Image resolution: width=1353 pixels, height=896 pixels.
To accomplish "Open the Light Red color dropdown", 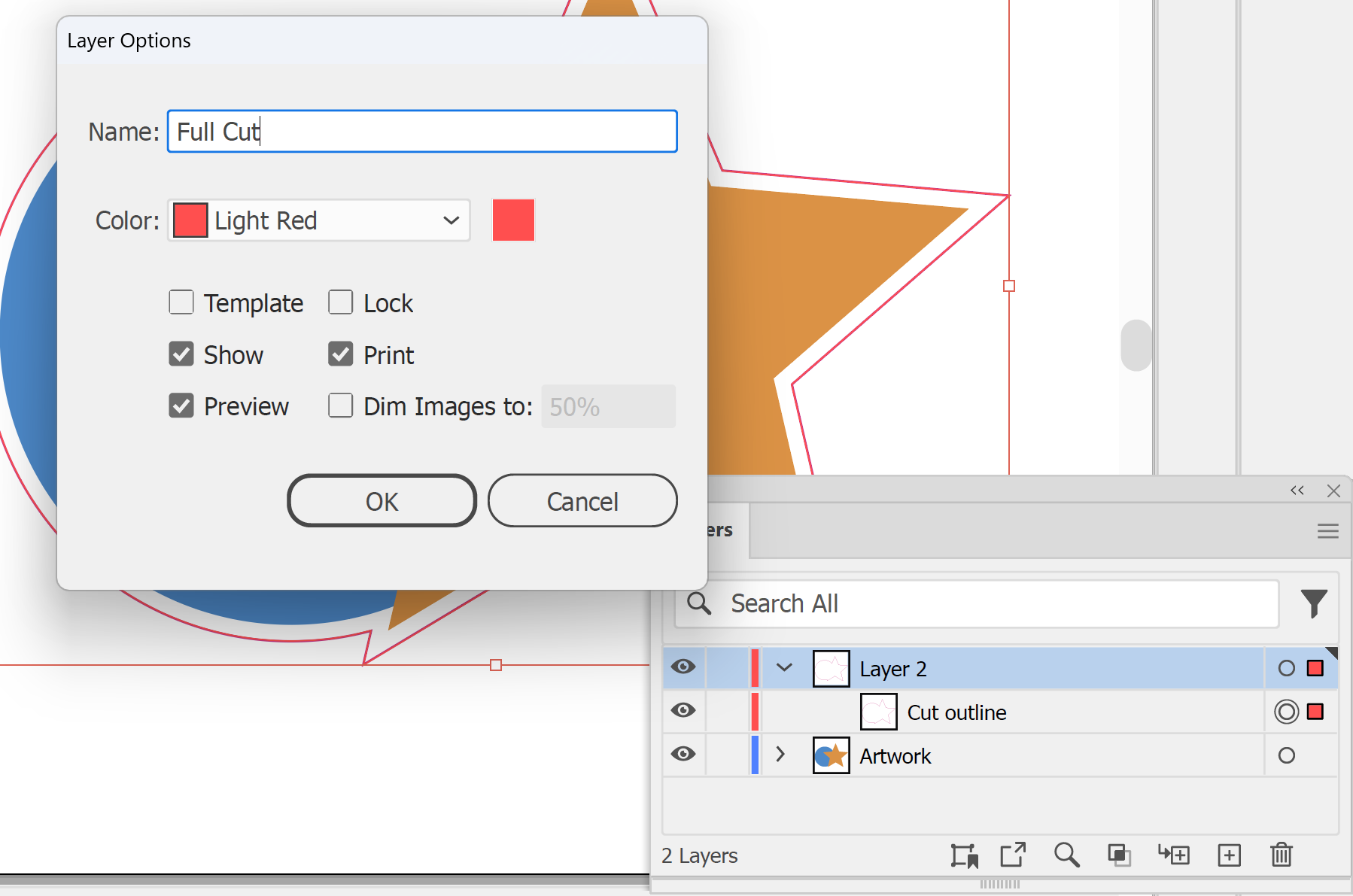I will [x=319, y=220].
